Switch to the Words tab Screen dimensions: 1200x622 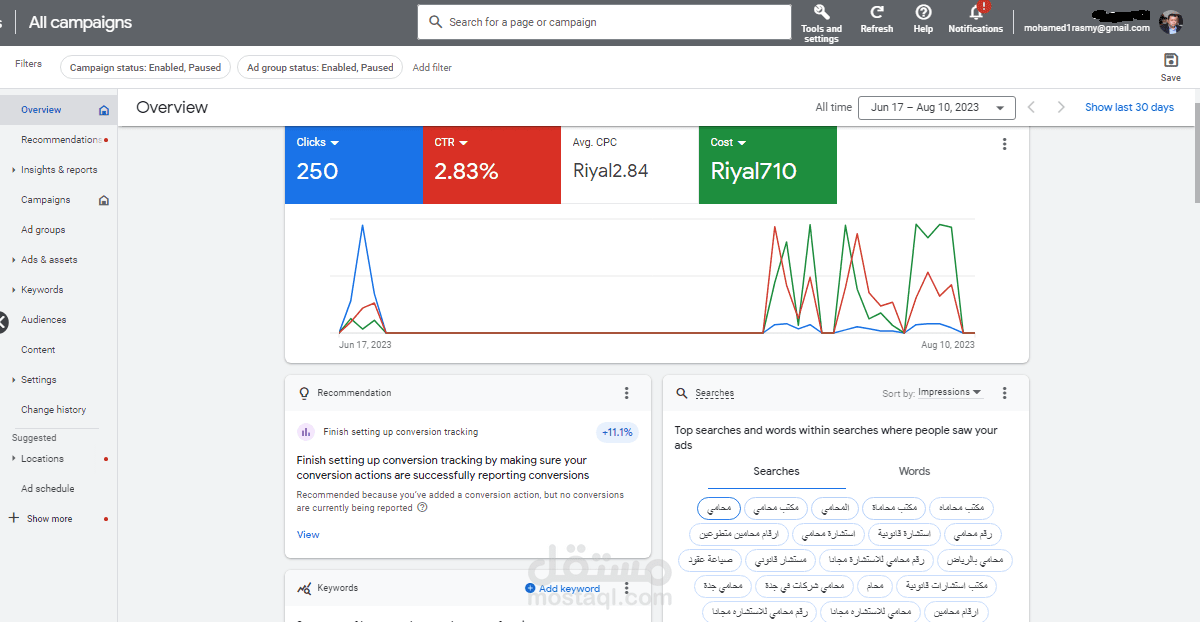[914, 471]
